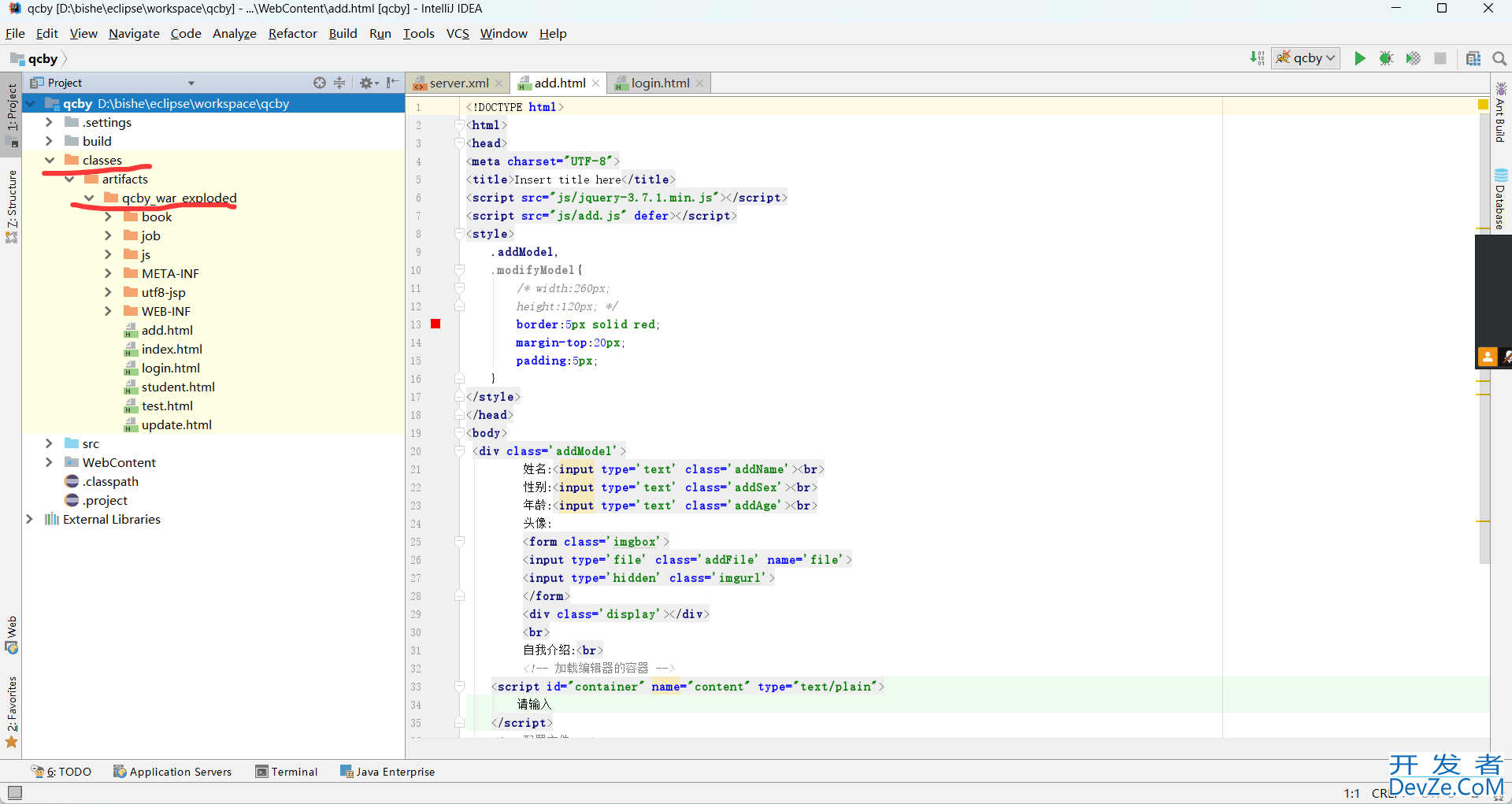This screenshot has width=1512, height=804.
Task: Click the red color swatch on line 13
Action: 435,324
